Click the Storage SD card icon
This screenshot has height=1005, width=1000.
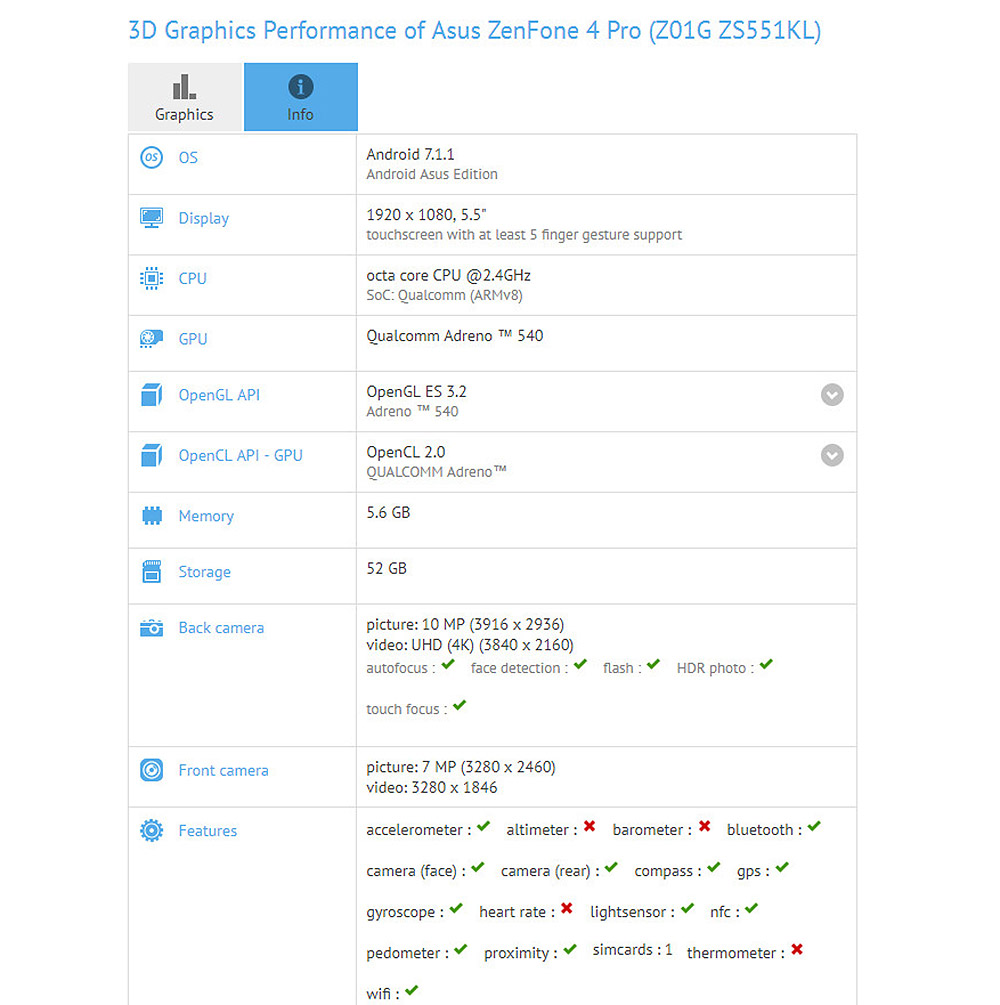(x=151, y=572)
